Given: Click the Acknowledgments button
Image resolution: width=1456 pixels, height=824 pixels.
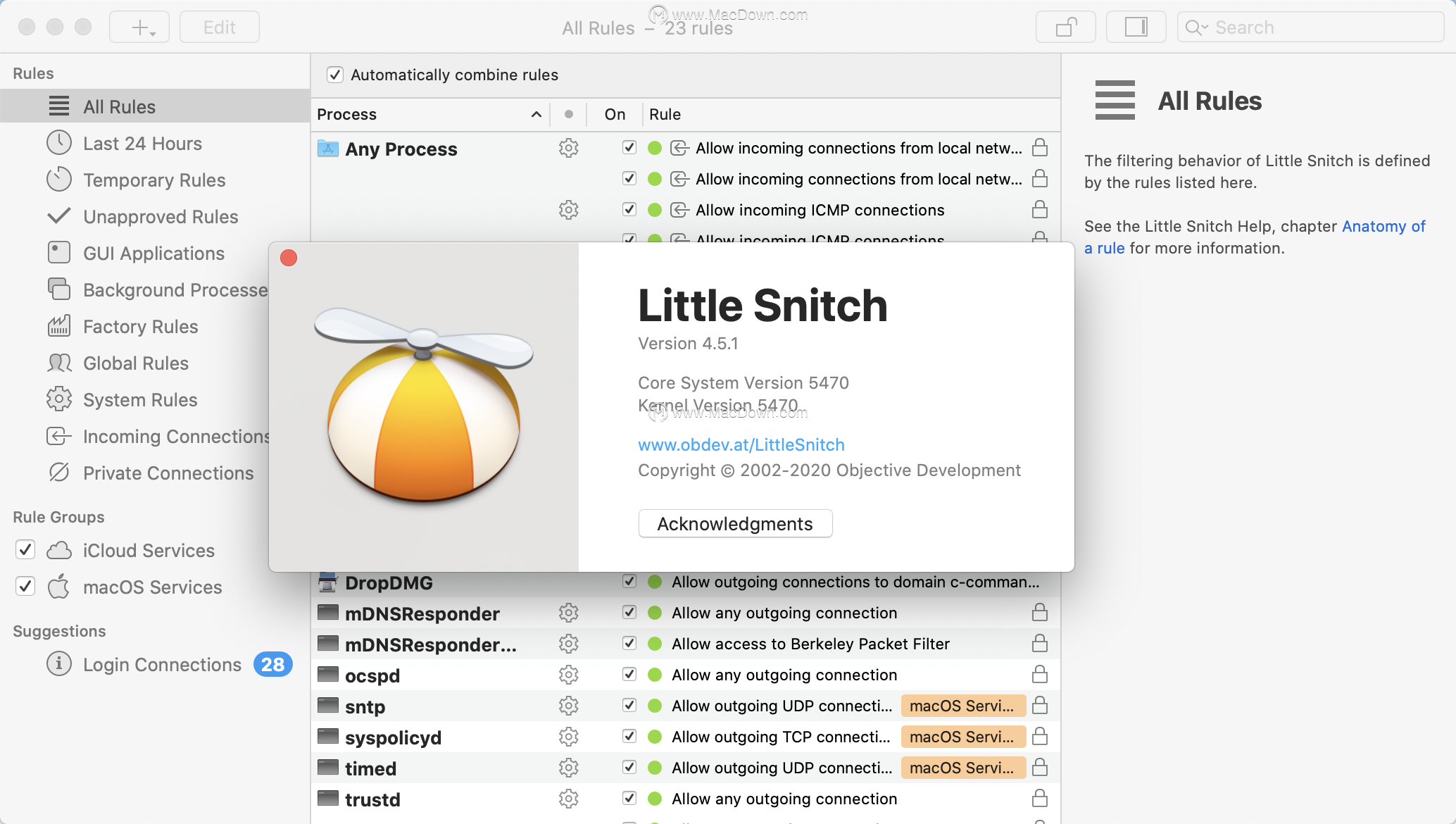Looking at the screenshot, I should click(x=735, y=523).
